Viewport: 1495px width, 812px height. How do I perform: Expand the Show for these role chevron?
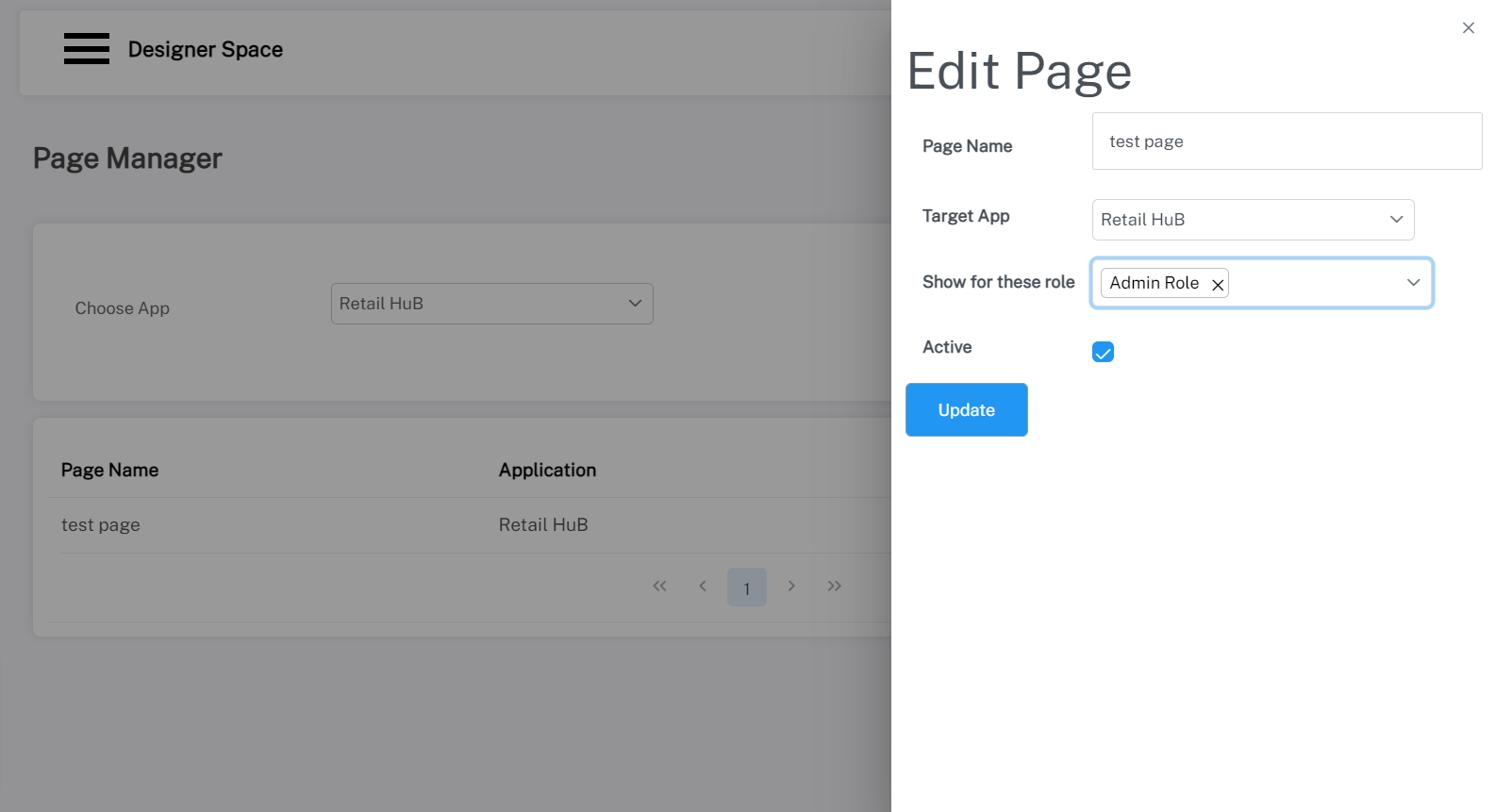(x=1413, y=283)
